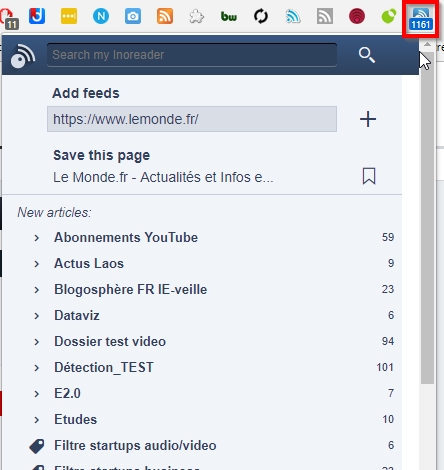Add feed with the plus icon
This screenshot has width=444, height=470.
(x=368, y=119)
